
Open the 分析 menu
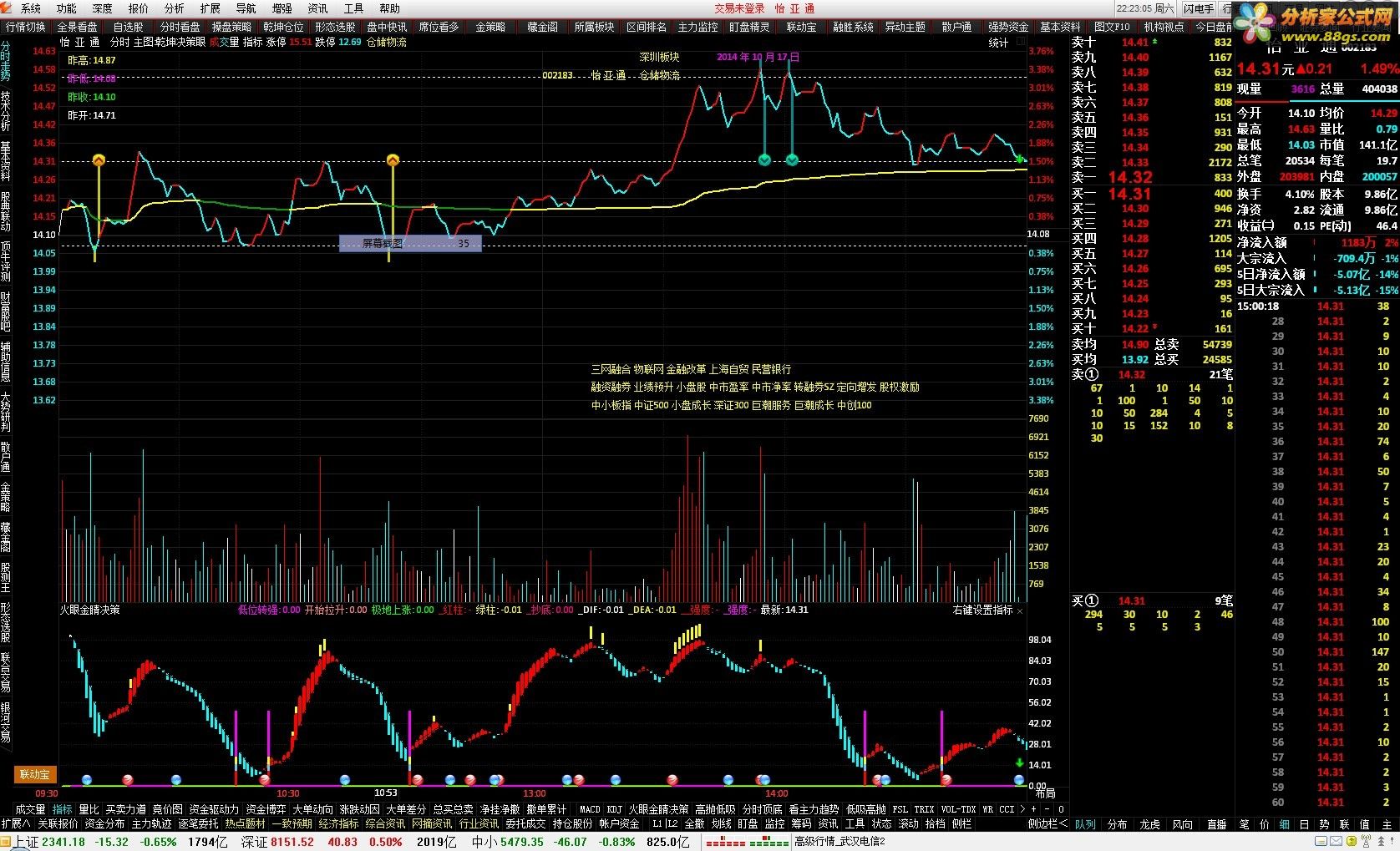click(x=174, y=8)
